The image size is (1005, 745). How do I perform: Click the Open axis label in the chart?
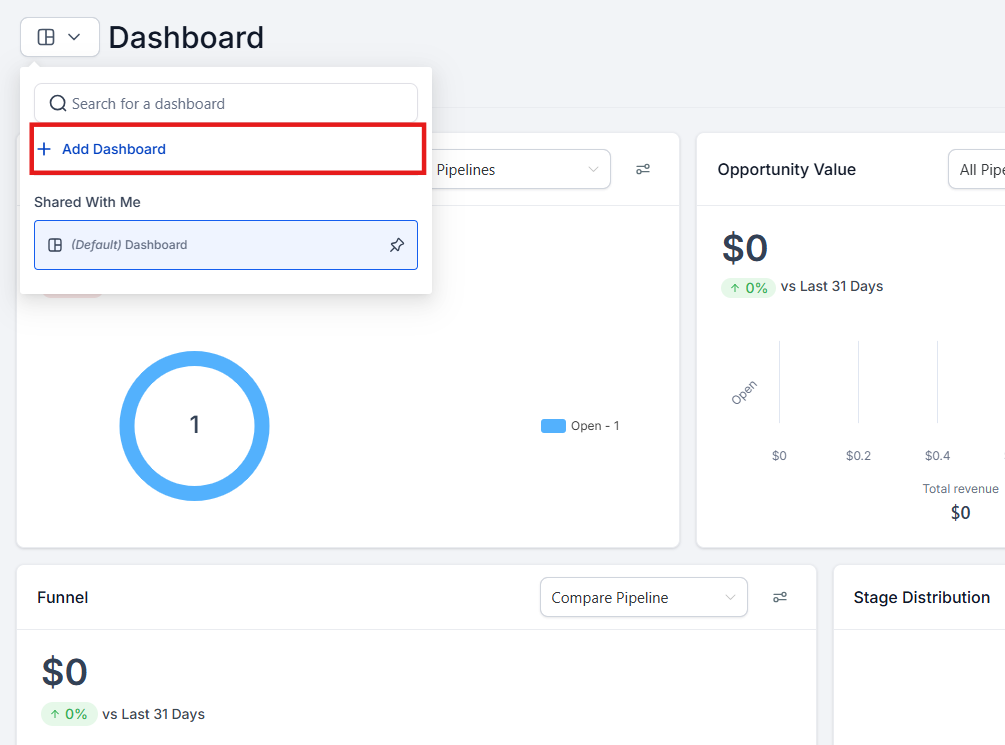744,392
